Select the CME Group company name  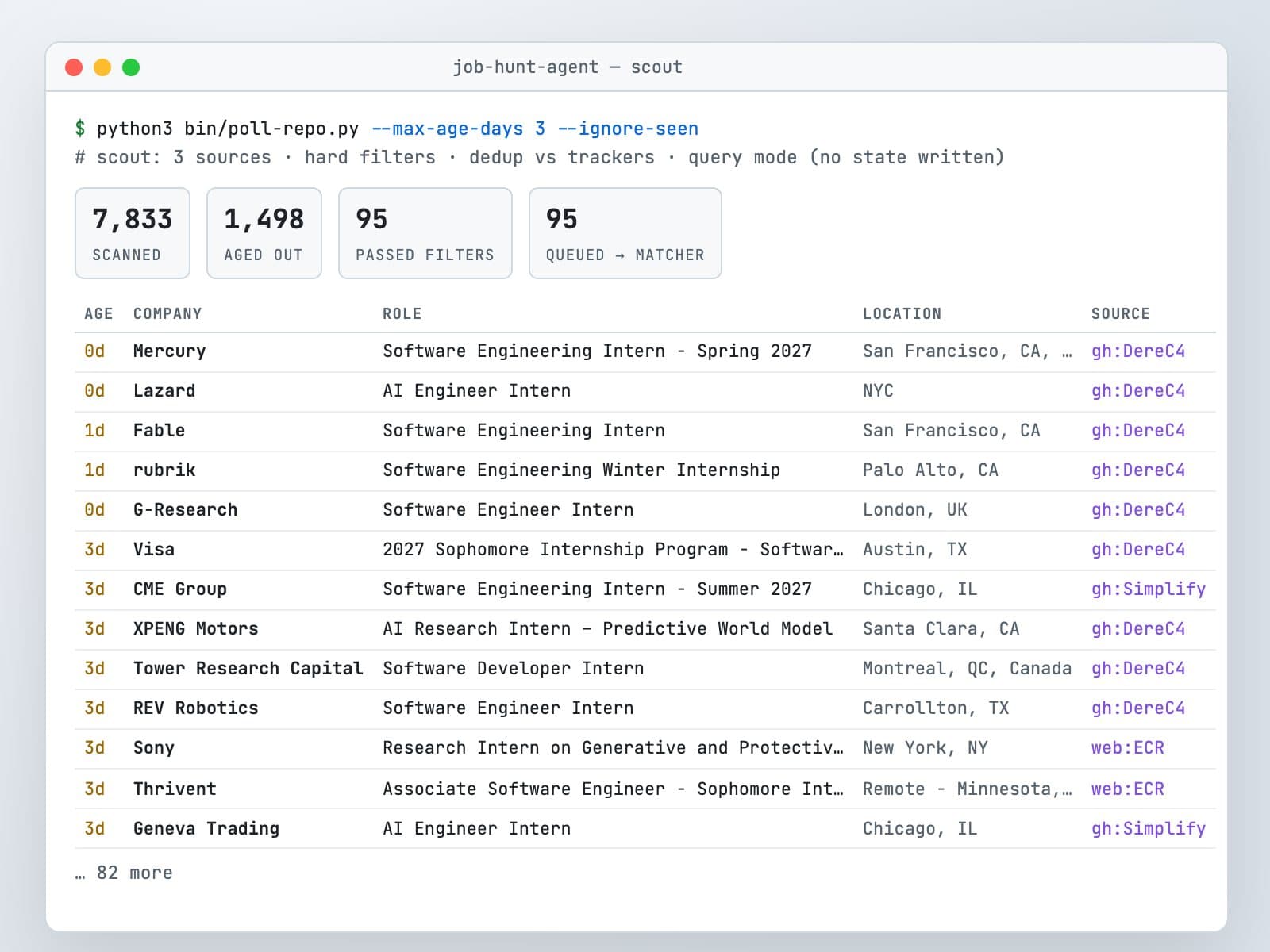click(180, 589)
